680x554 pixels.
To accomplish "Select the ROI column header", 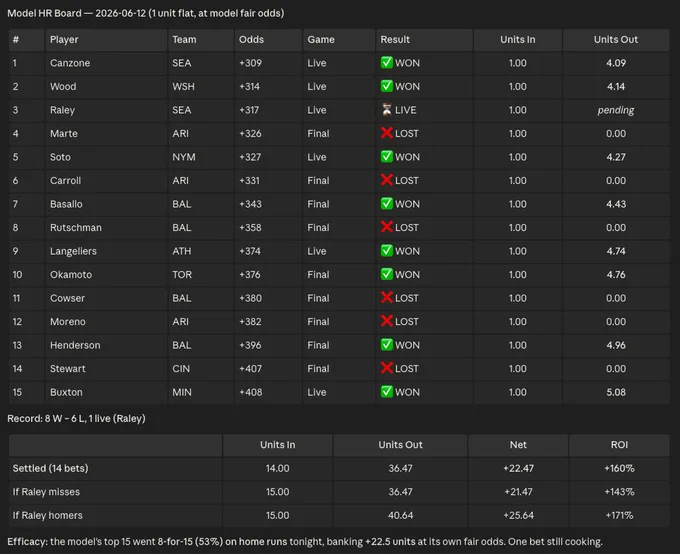I will click(619, 445).
